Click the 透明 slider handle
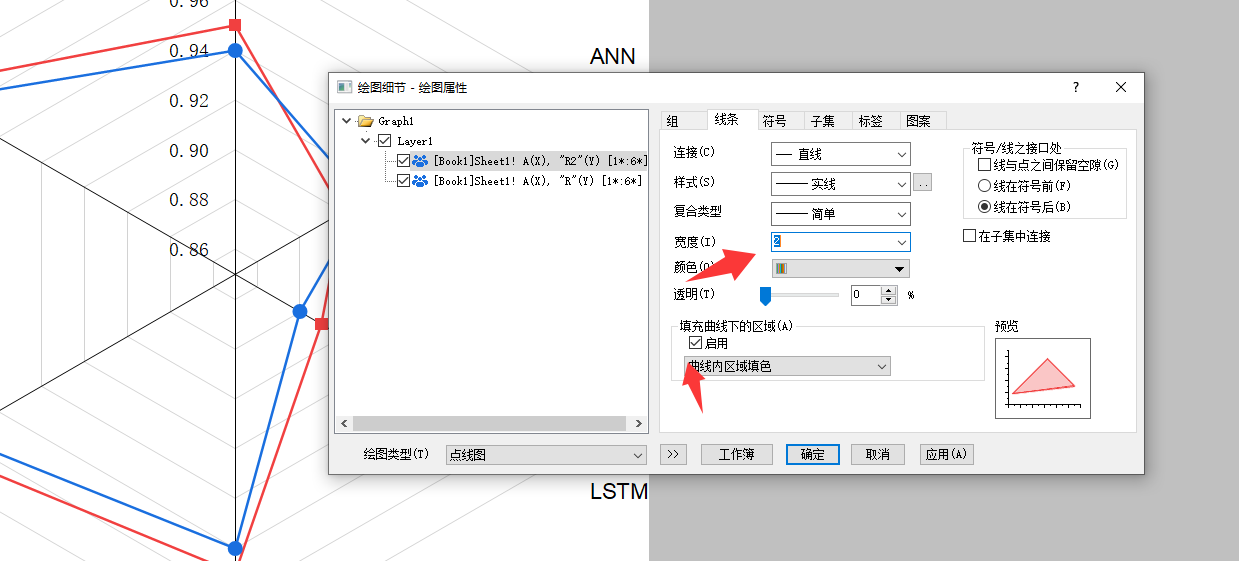This screenshot has width=1239, height=561. pyautogui.click(x=765, y=295)
